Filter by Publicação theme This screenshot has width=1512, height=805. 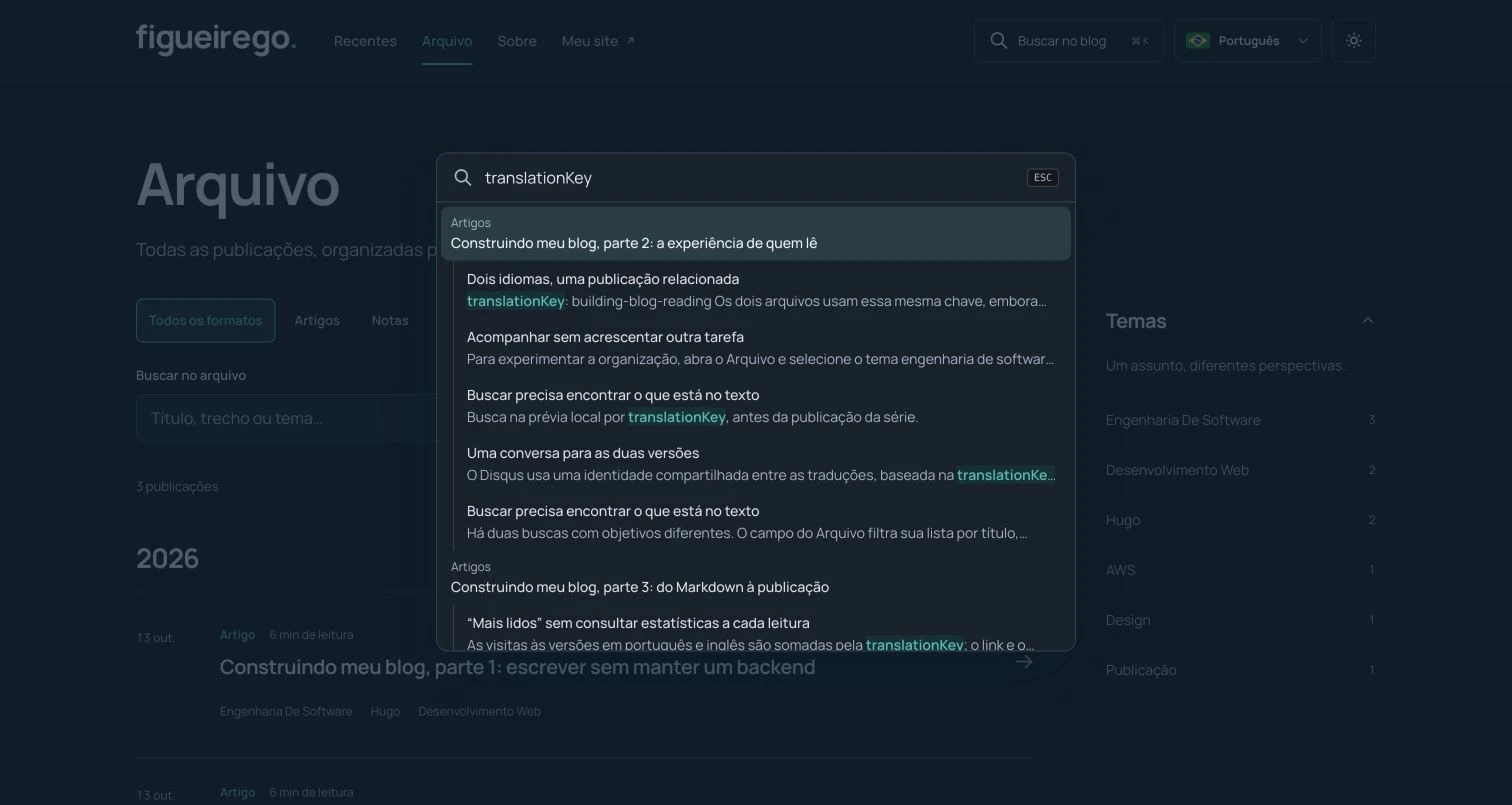tap(1240, 670)
